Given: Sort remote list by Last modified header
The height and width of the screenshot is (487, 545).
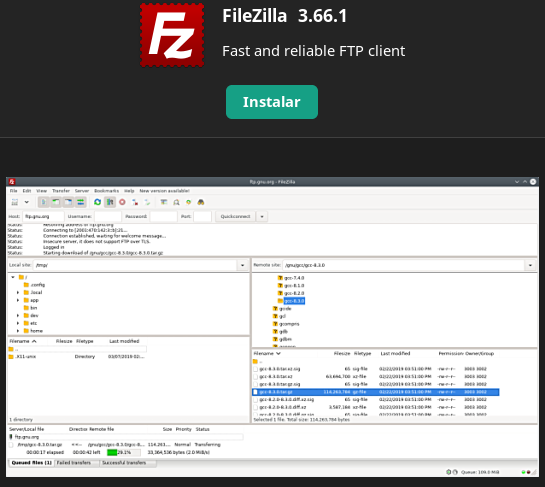Looking at the screenshot, I should tap(395, 353).
